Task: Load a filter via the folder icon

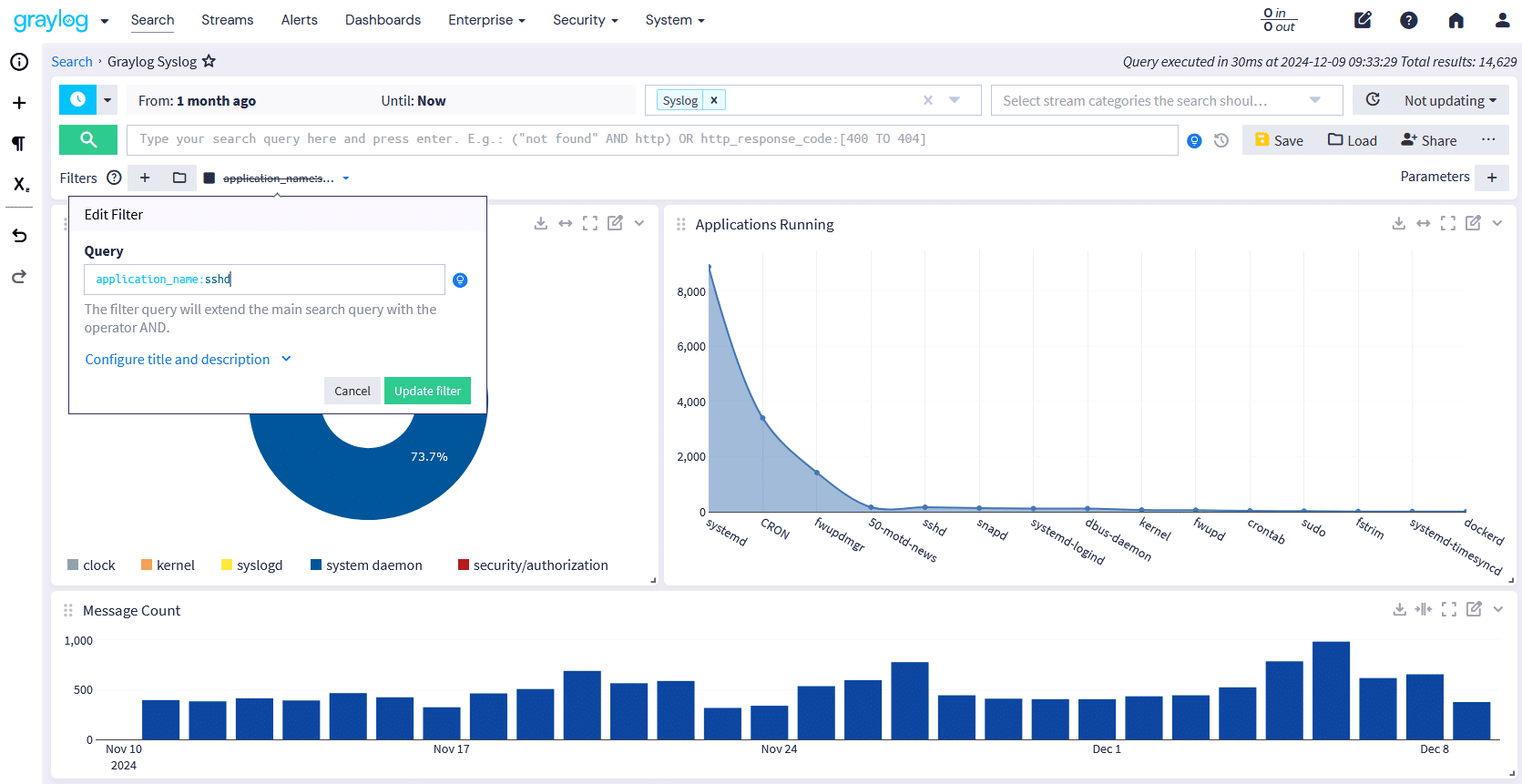Action: click(x=179, y=178)
